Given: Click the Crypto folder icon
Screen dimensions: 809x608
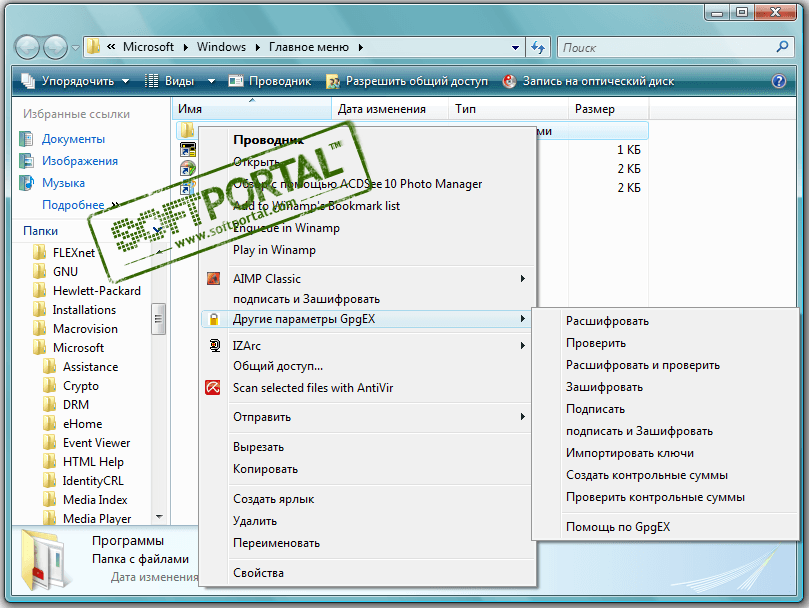Looking at the screenshot, I should [50, 386].
